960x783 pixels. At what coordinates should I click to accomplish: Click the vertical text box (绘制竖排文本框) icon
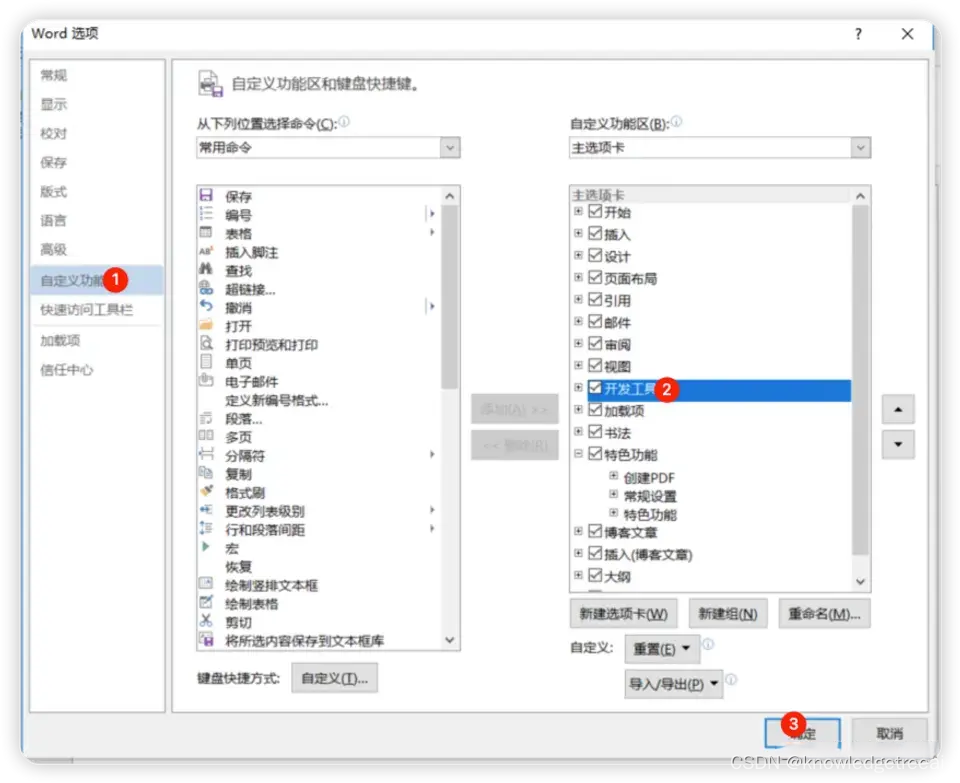click(206, 583)
